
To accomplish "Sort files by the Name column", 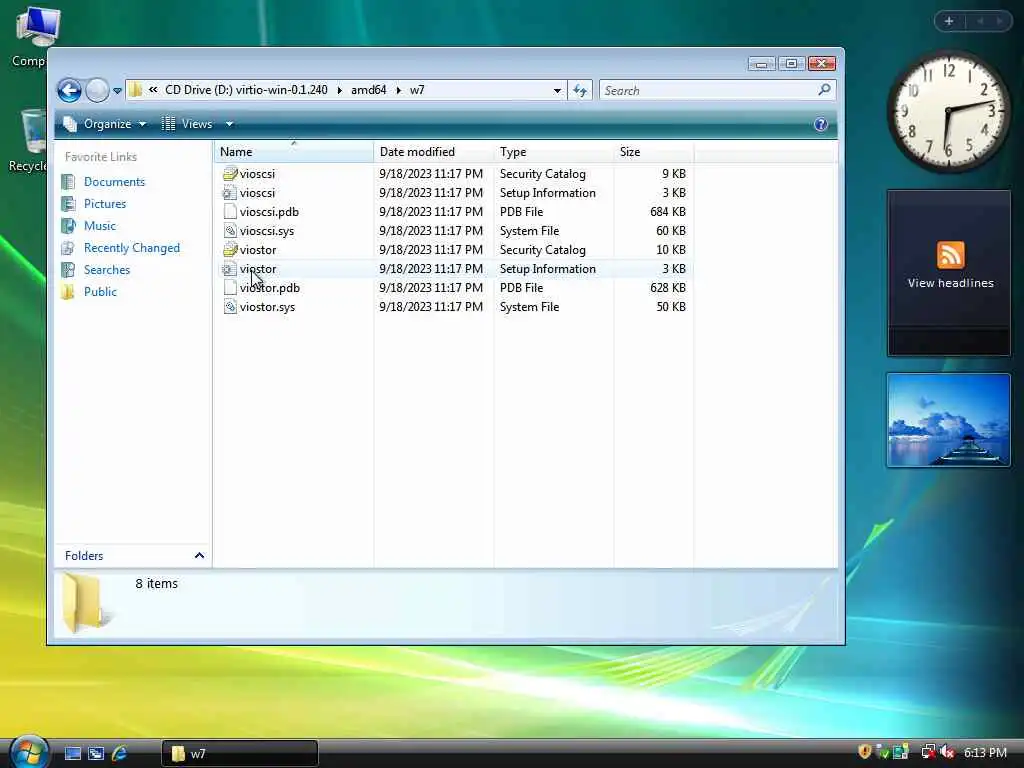I will [x=294, y=152].
